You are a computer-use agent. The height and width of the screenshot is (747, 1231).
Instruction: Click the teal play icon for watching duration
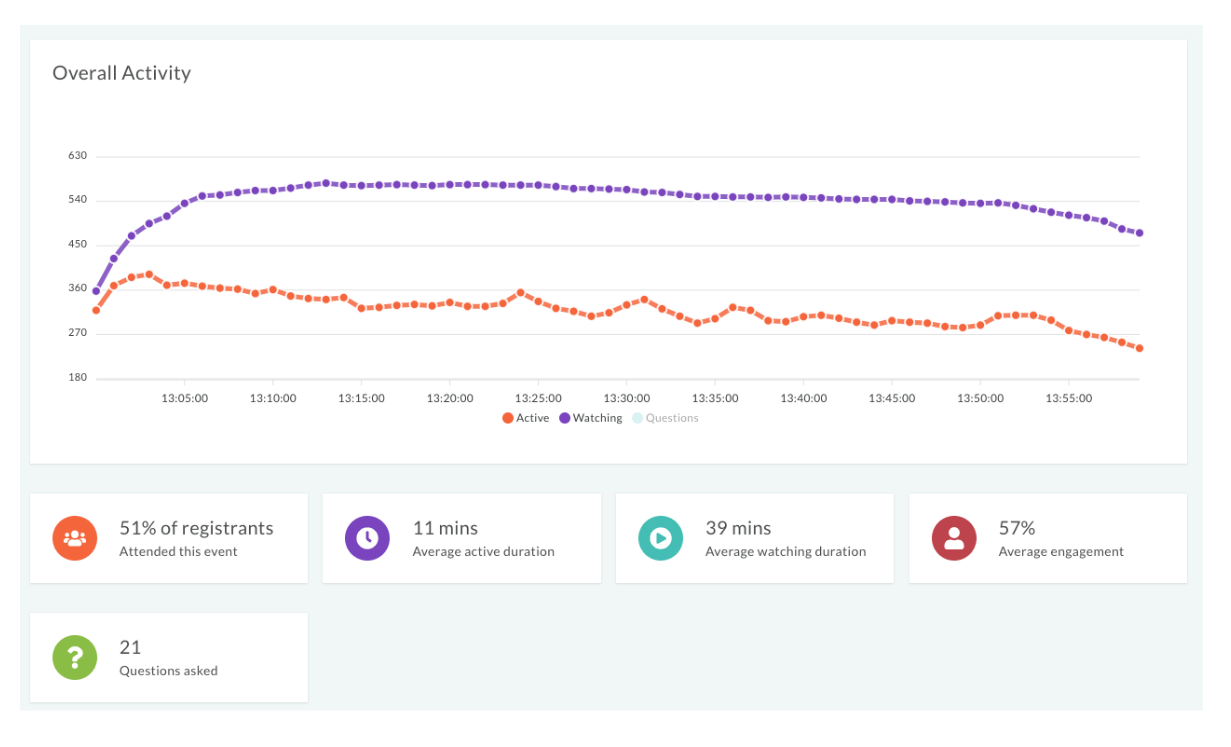tap(661, 537)
